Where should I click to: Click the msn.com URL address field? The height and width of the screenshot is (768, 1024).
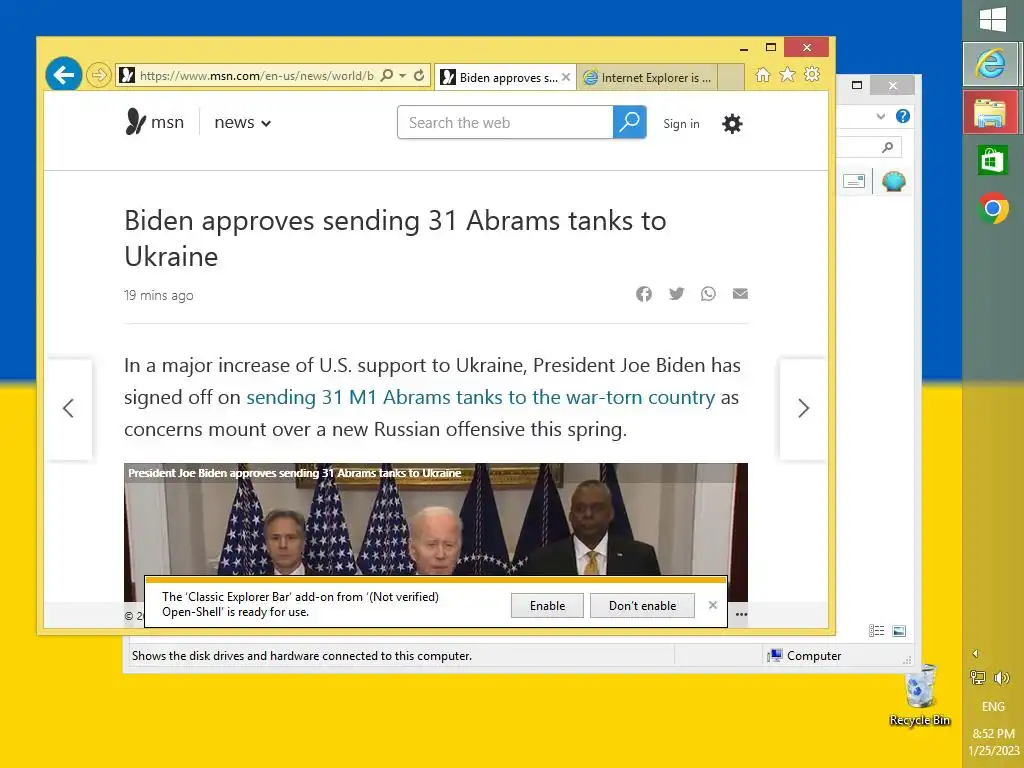click(257, 76)
